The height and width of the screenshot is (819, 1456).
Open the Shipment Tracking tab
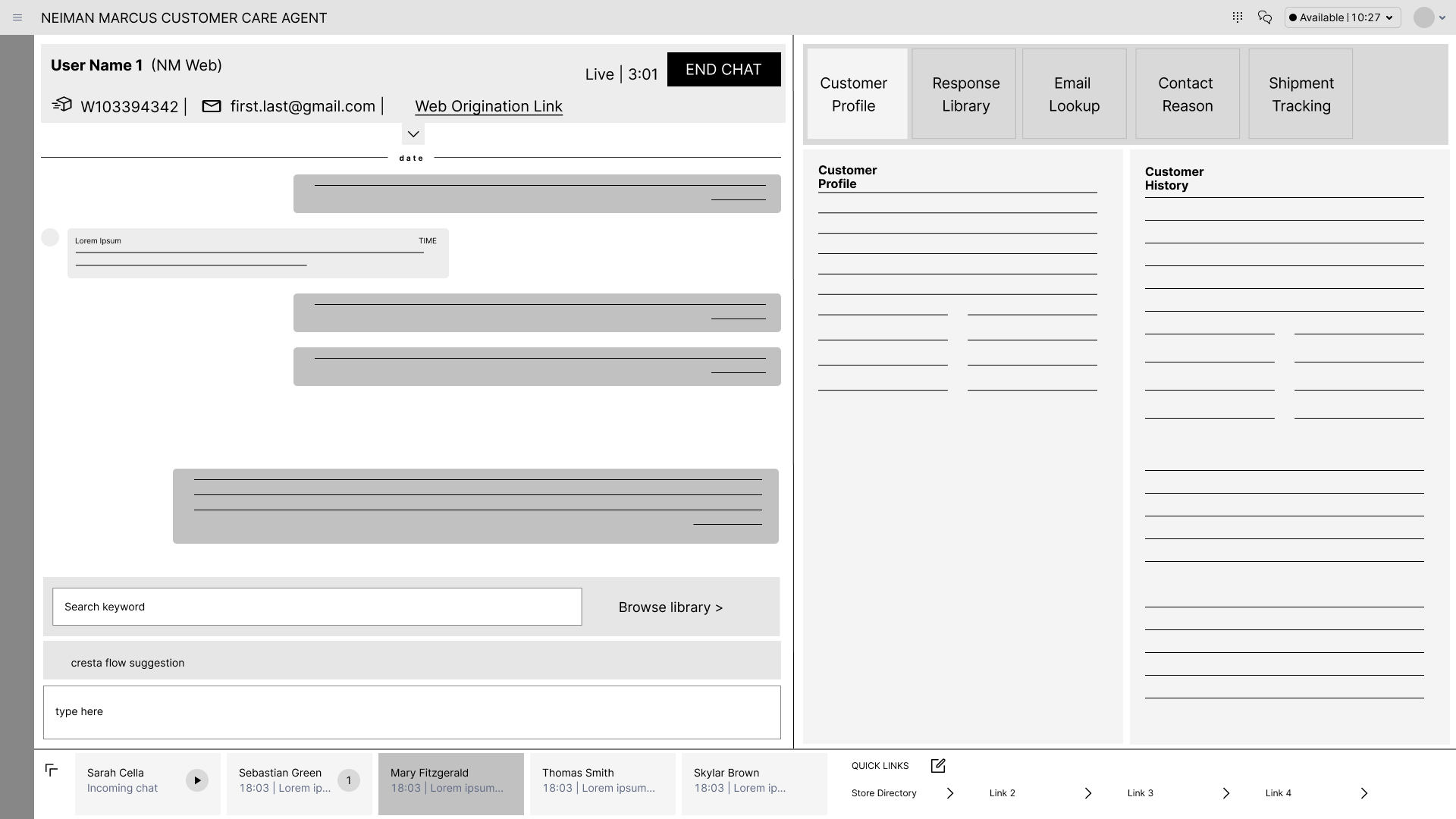1301,94
